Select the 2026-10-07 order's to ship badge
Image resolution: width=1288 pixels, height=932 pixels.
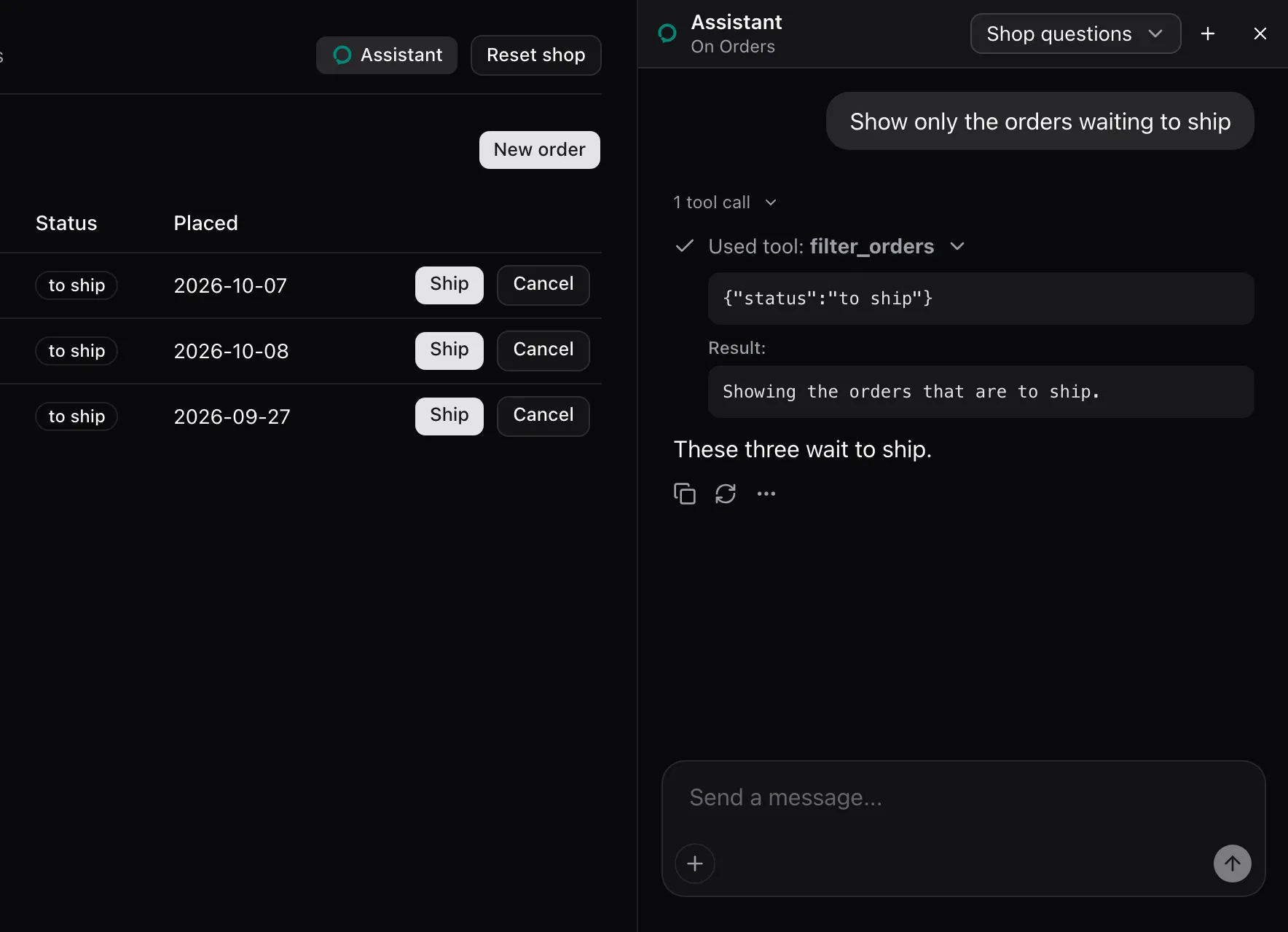(76, 285)
